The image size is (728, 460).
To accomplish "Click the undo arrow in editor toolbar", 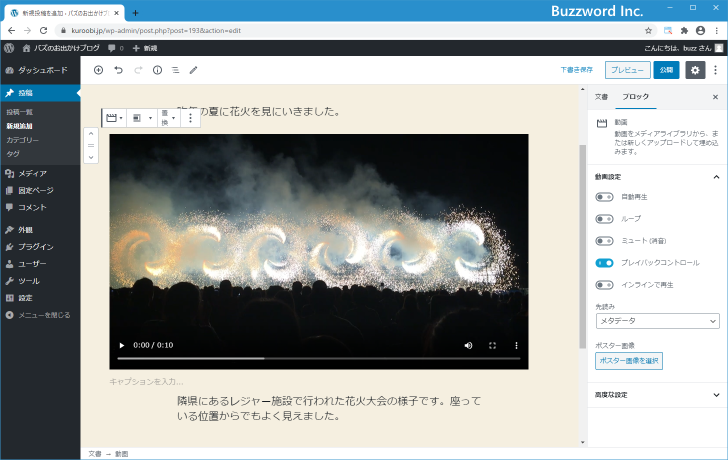I will click(118, 70).
